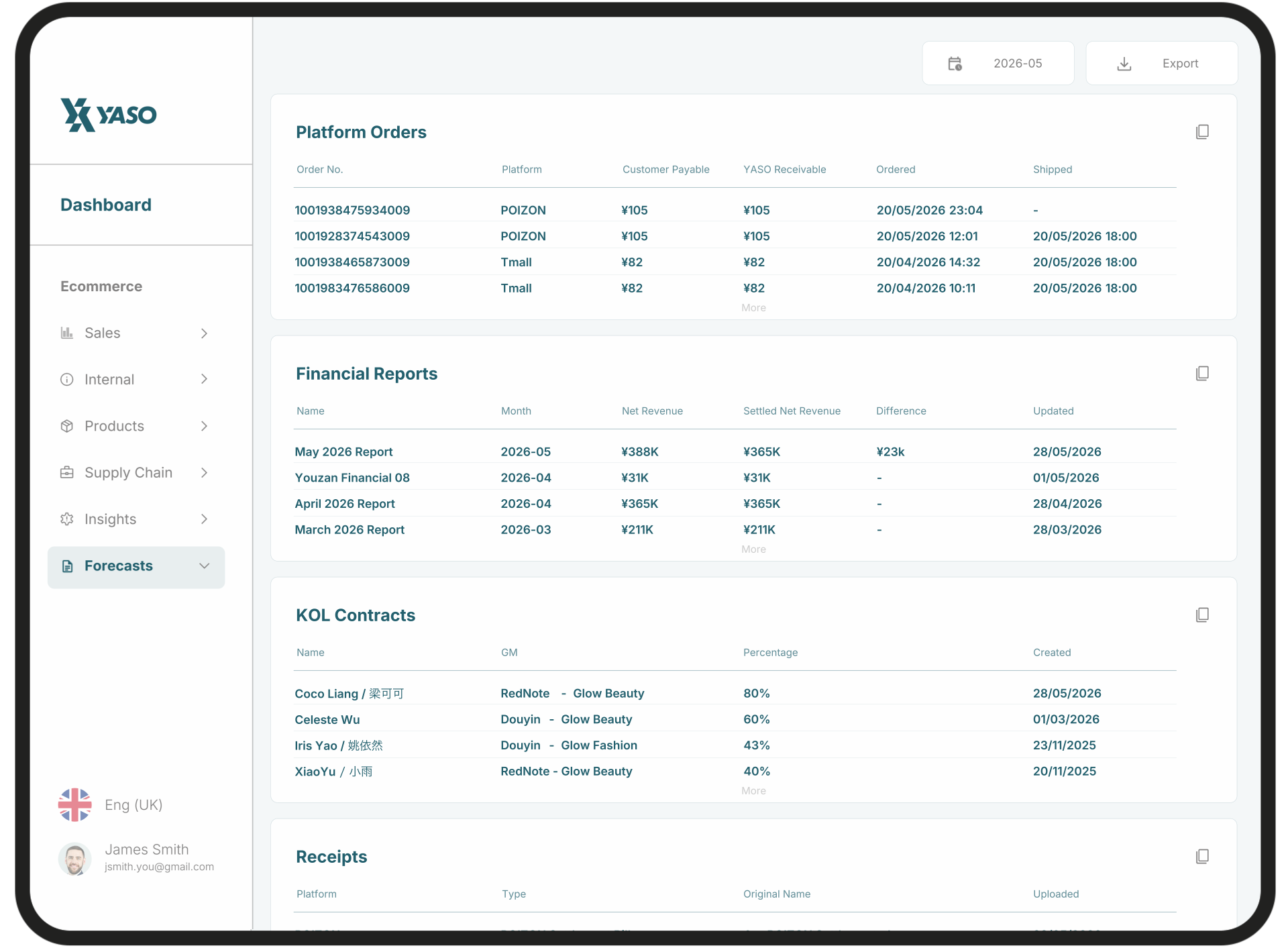Viewport: 1288px width, 948px height.
Task: Click the ¥388K net revenue value
Action: click(640, 452)
